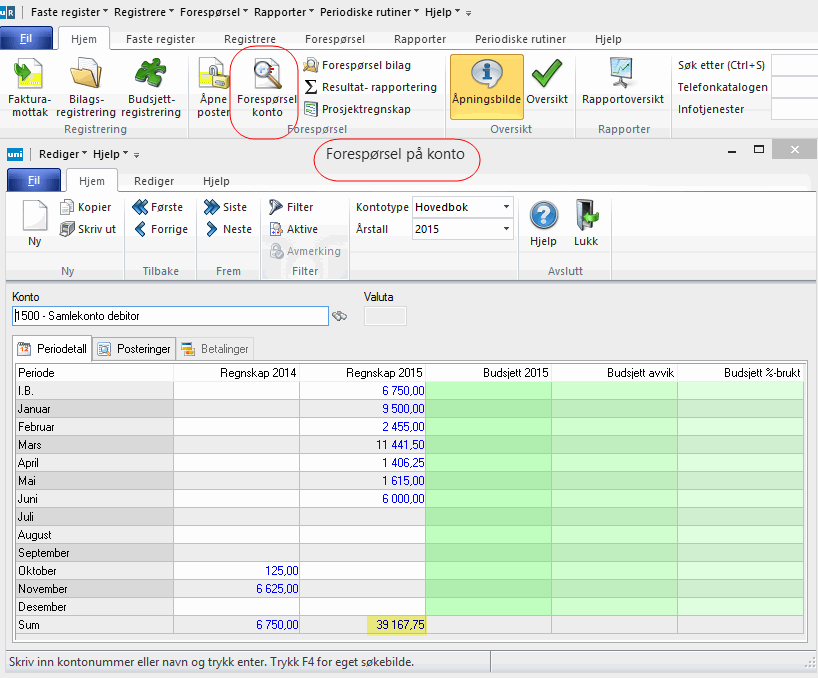Open Fakturamottak invoice reception icon

click(29, 76)
